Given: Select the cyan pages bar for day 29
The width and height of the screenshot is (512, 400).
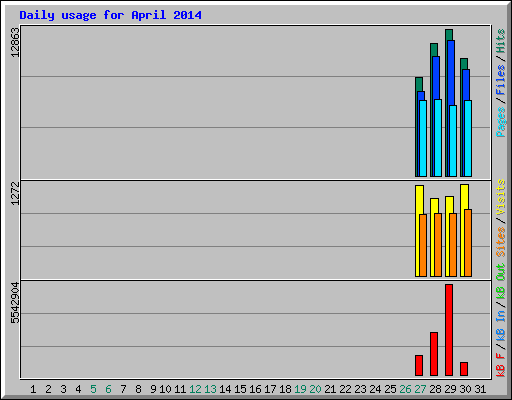Looking at the screenshot, I should [x=453, y=141].
